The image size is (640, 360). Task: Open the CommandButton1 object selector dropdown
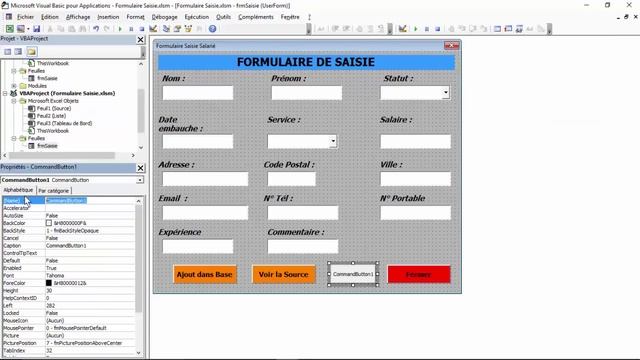click(140, 180)
